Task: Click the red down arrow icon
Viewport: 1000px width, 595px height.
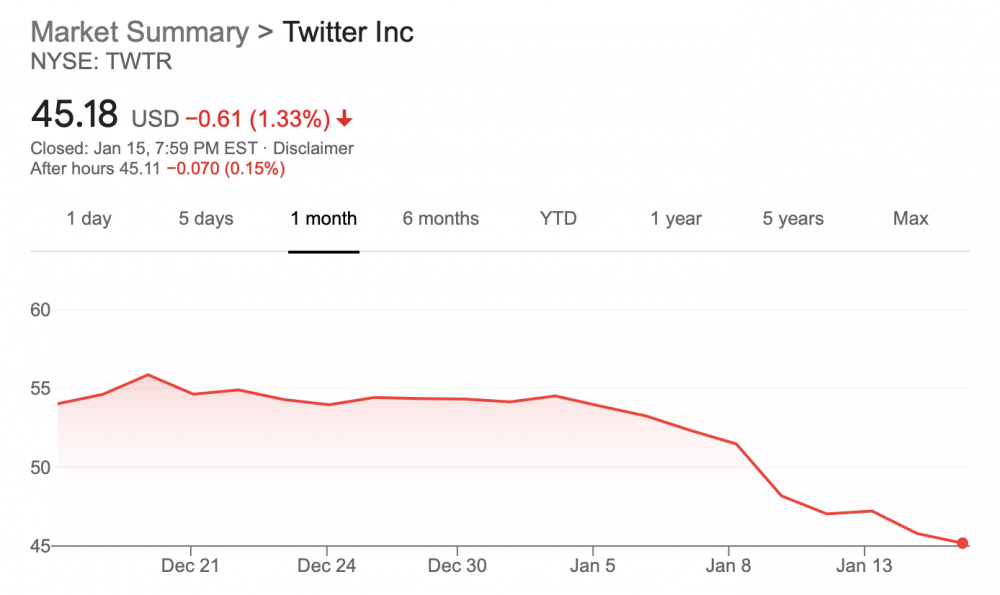Action: (x=345, y=120)
